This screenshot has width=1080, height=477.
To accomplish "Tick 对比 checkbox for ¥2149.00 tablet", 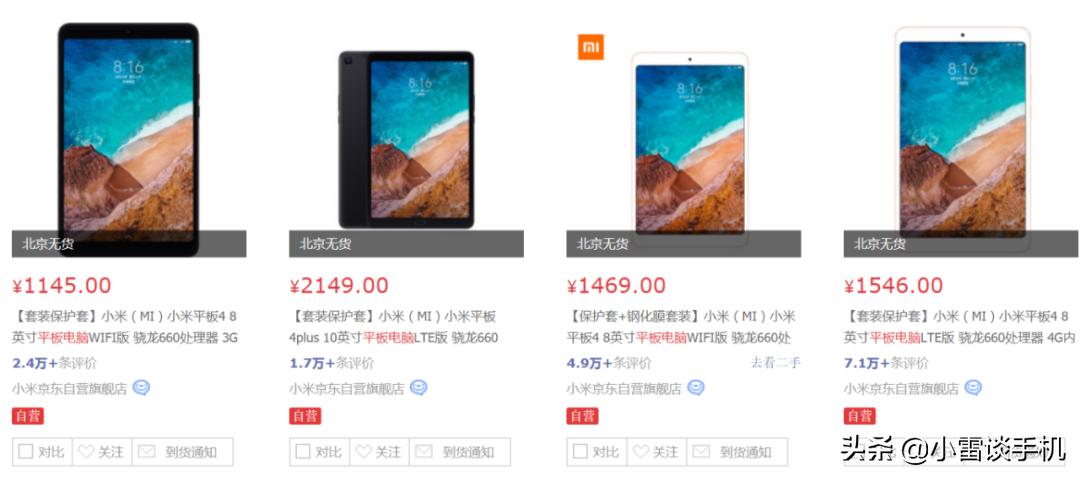I will click(x=302, y=452).
